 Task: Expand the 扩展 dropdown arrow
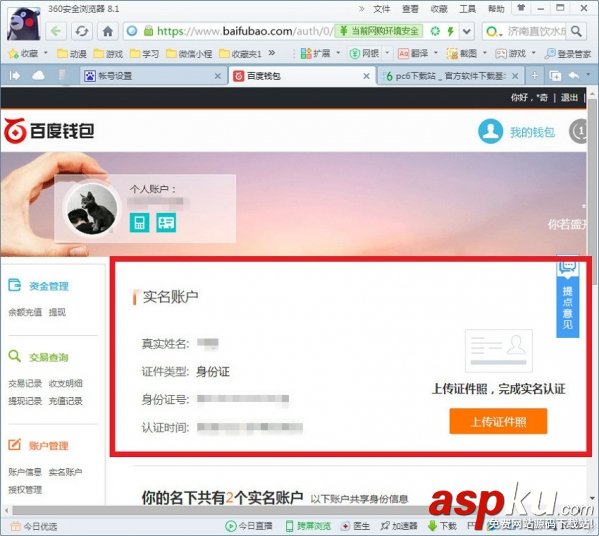click(338, 53)
